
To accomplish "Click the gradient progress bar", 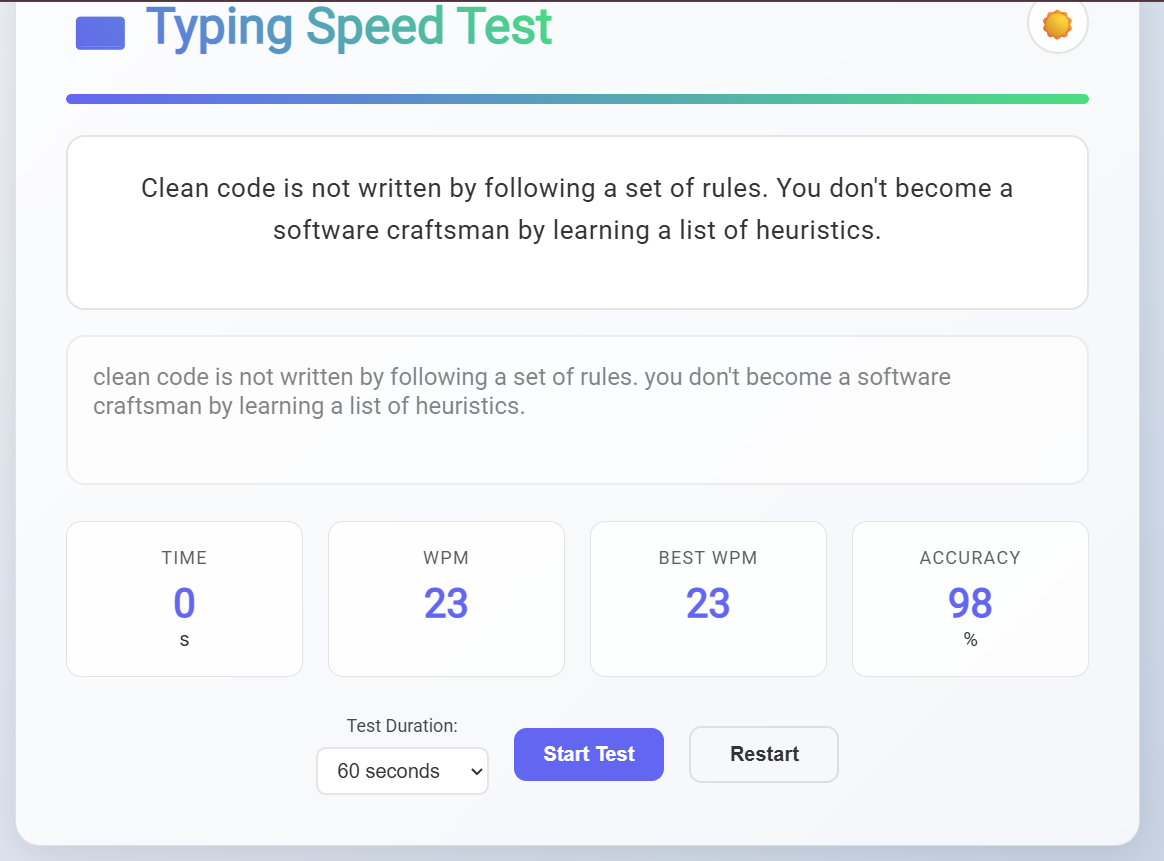I will (578, 99).
